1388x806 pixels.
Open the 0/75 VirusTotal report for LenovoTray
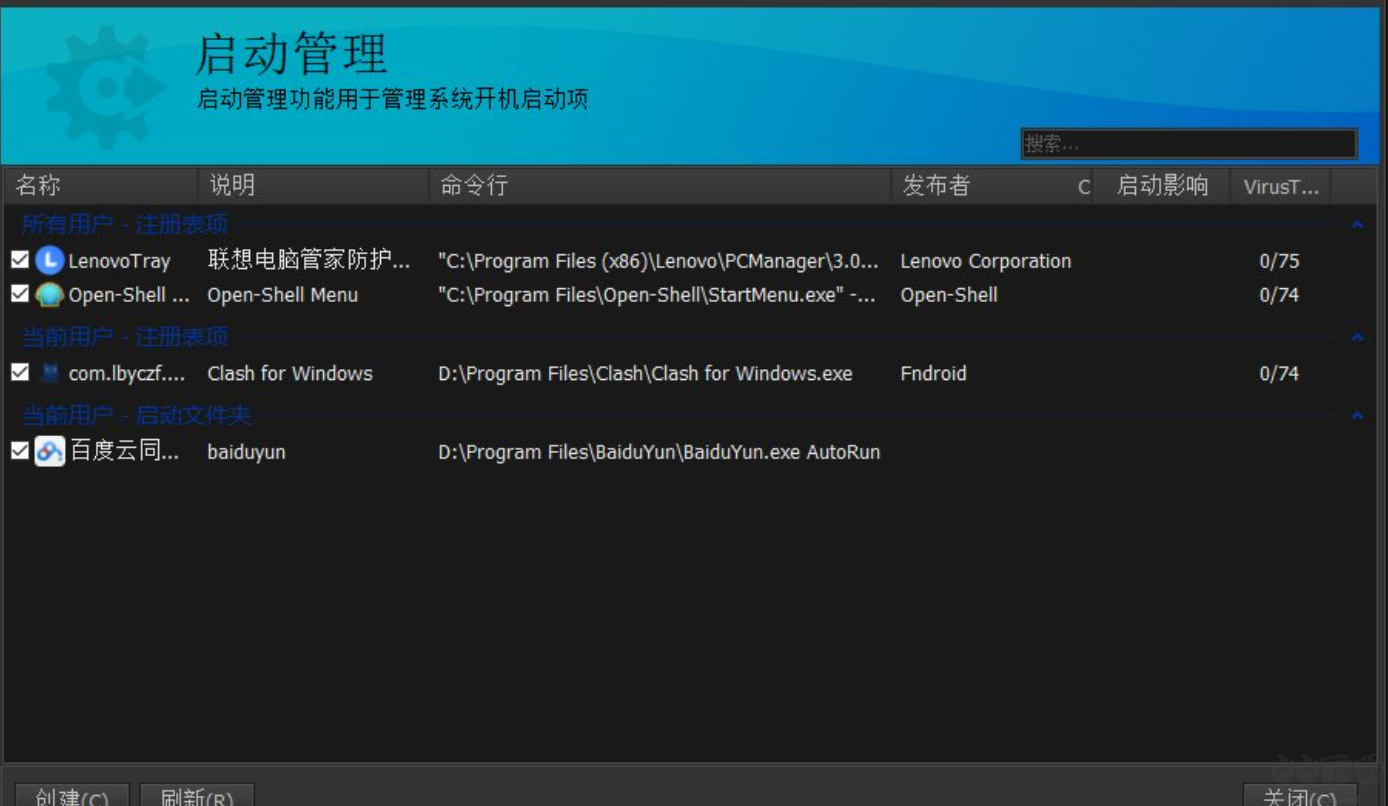pyautogui.click(x=1280, y=261)
